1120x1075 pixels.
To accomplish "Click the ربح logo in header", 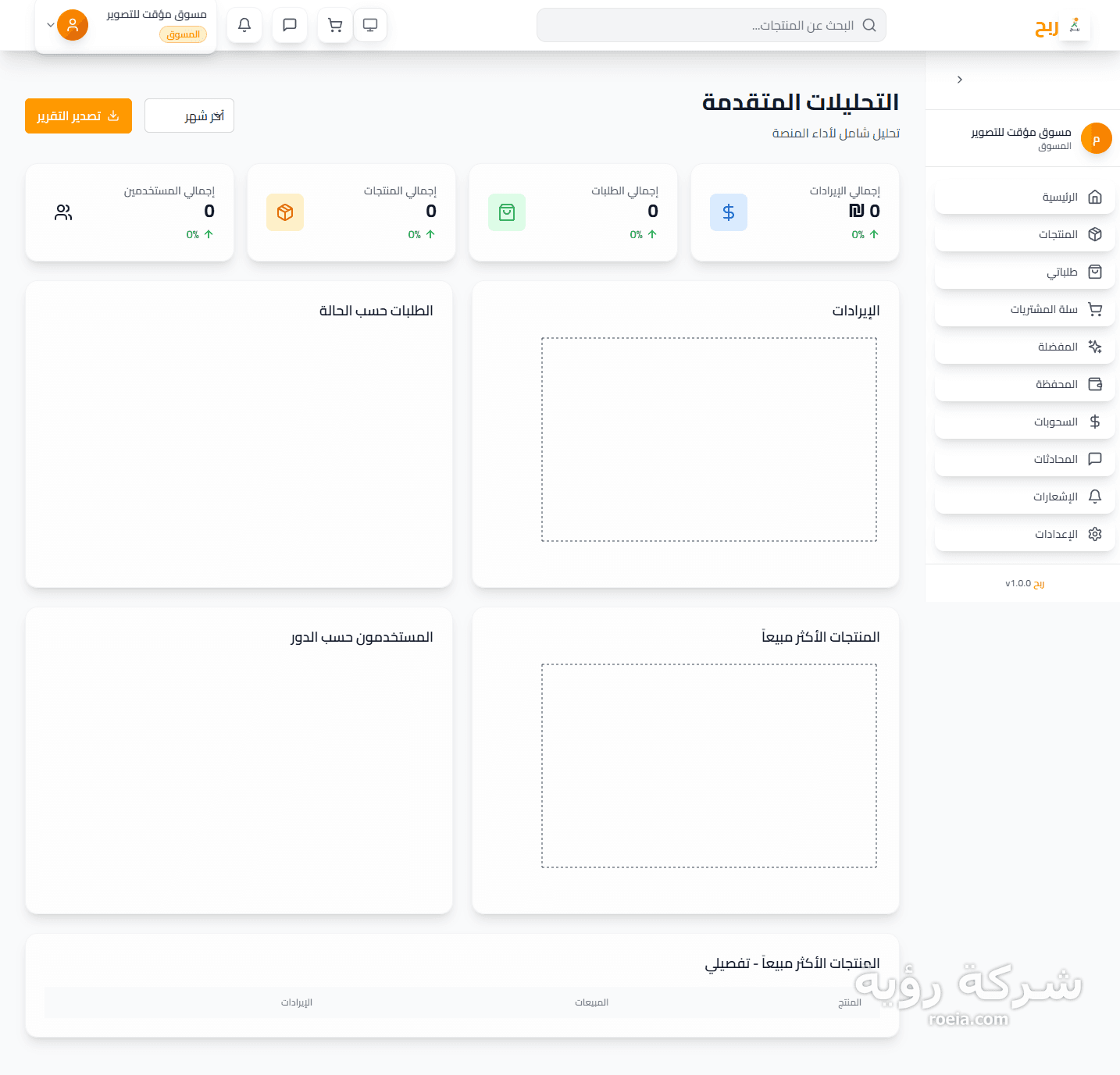I will click(x=1061, y=27).
